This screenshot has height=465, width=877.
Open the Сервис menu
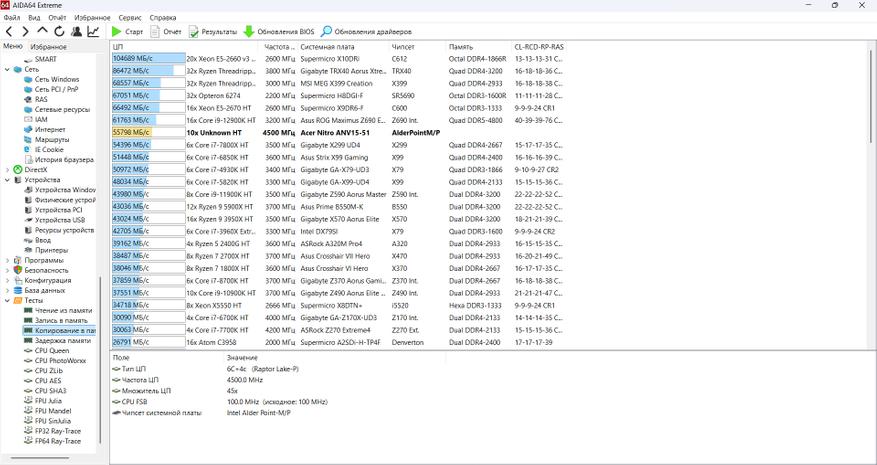(130, 18)
